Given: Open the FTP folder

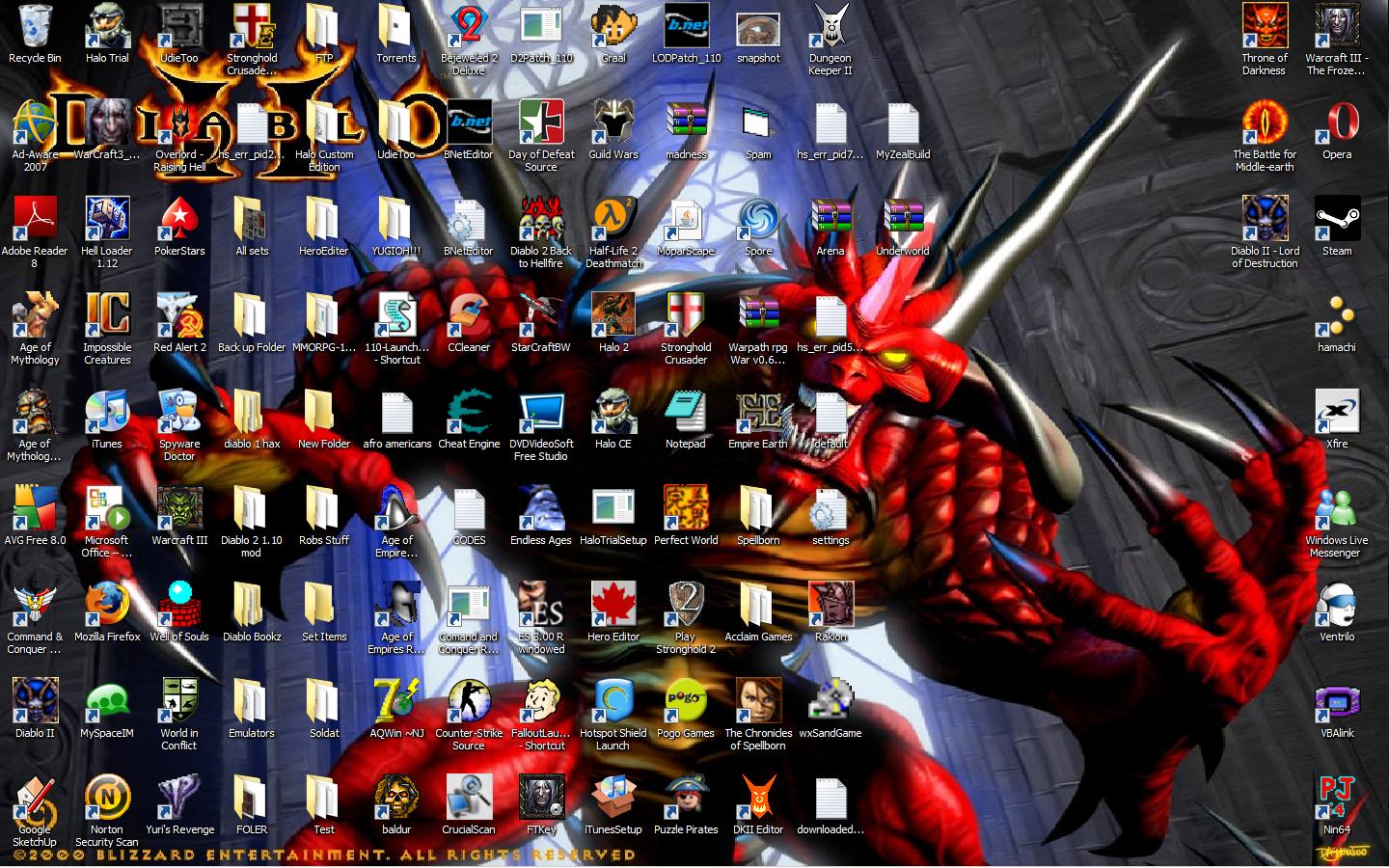Looking at the screenshot, I should coord(324,26).
